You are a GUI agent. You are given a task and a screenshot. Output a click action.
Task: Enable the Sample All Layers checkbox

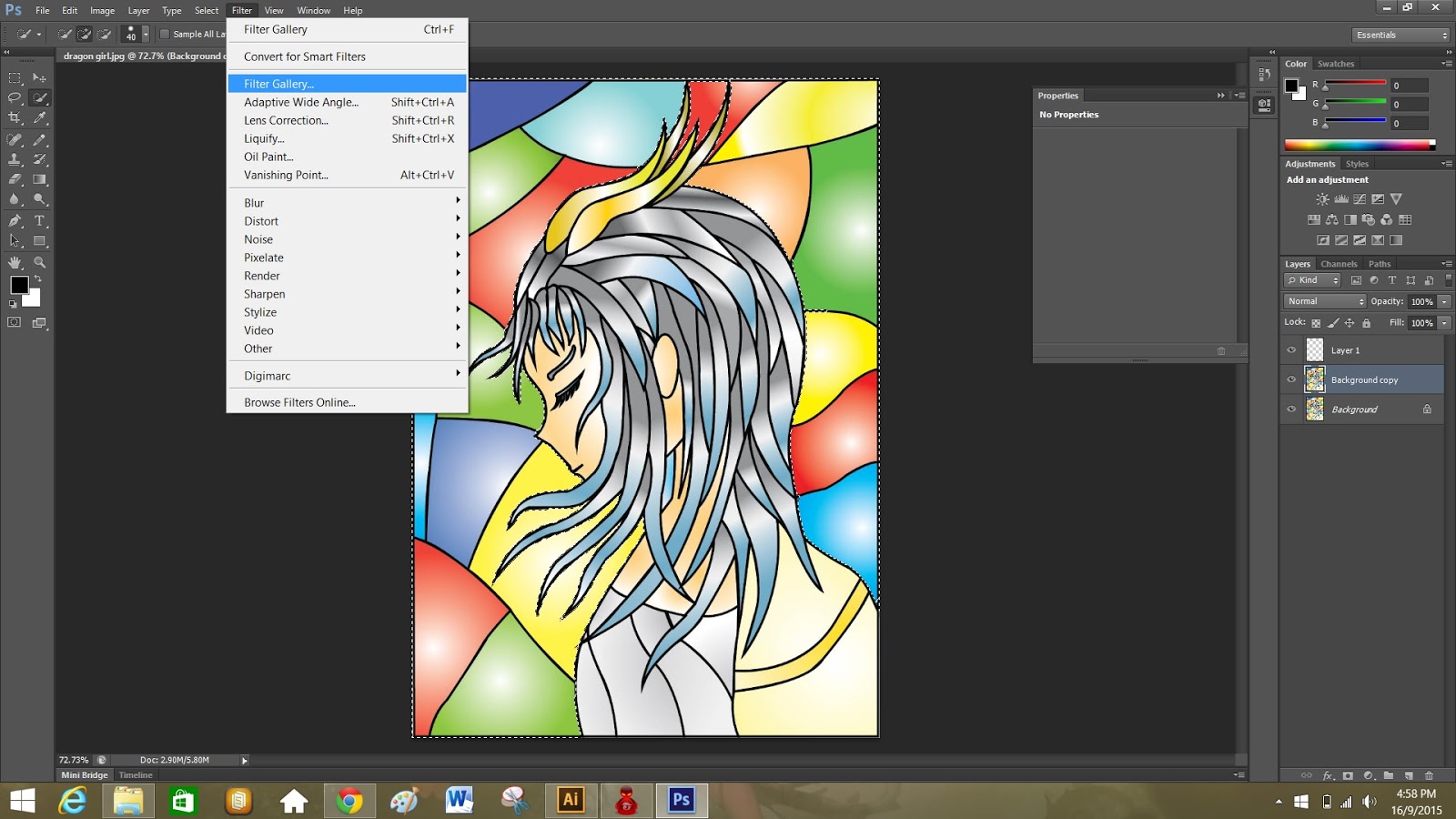coord(165,35)
